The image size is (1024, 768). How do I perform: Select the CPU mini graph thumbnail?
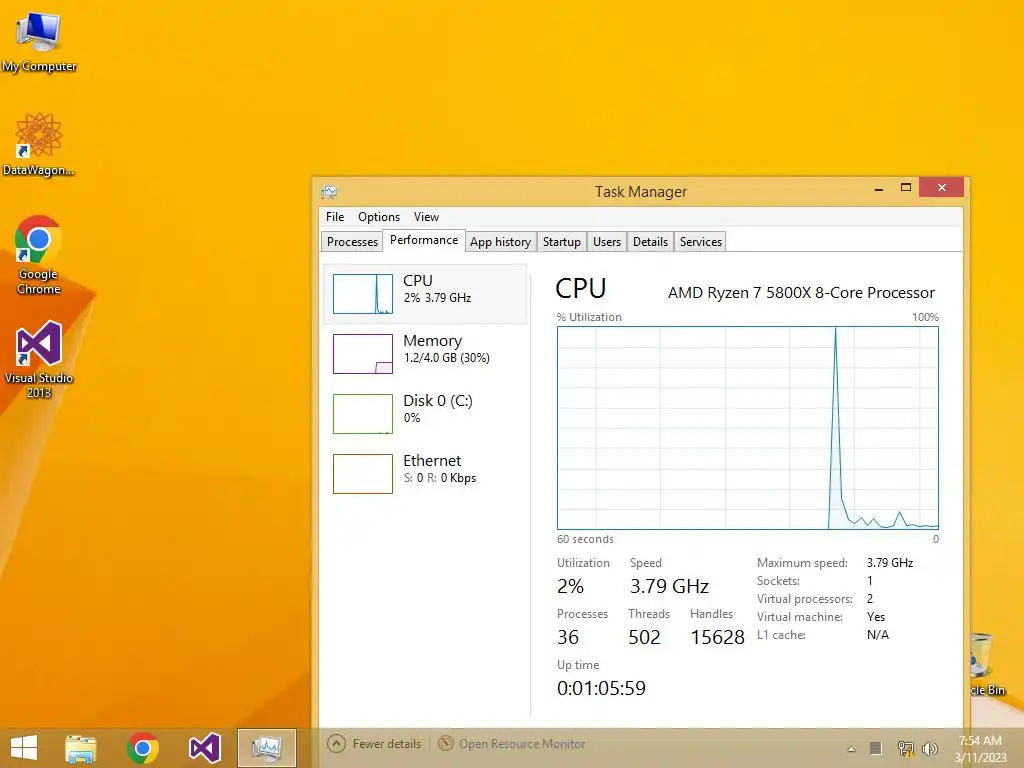(x=363, y=294)
